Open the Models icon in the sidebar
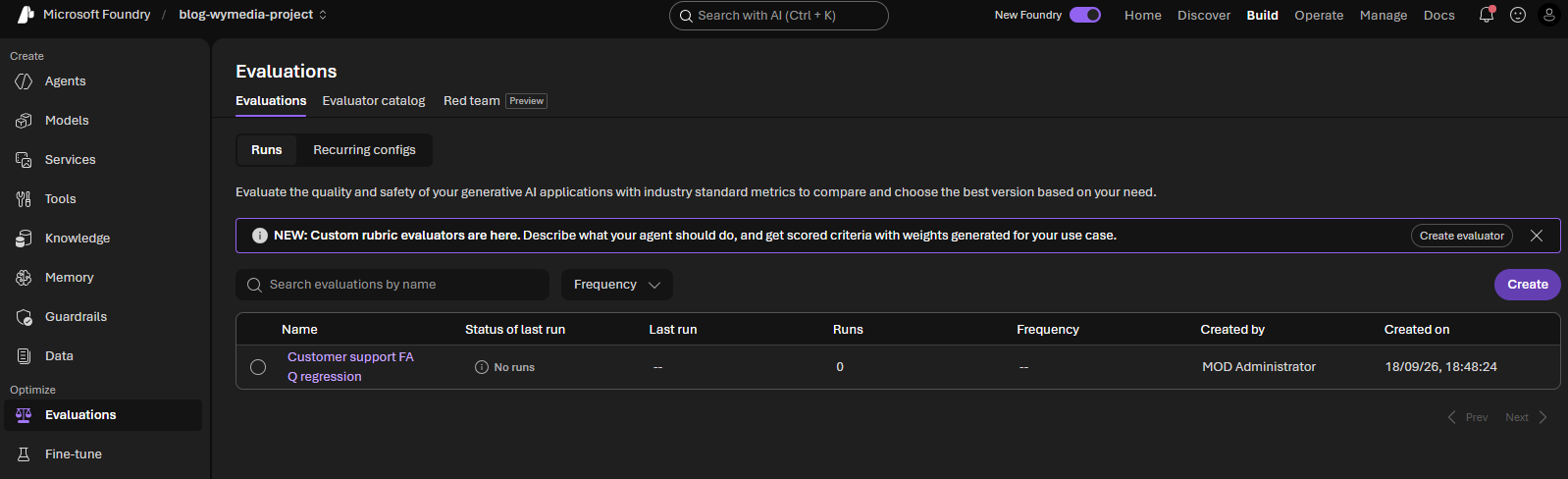The height and width of the screenshot is (479, 1568). point(25,121)
